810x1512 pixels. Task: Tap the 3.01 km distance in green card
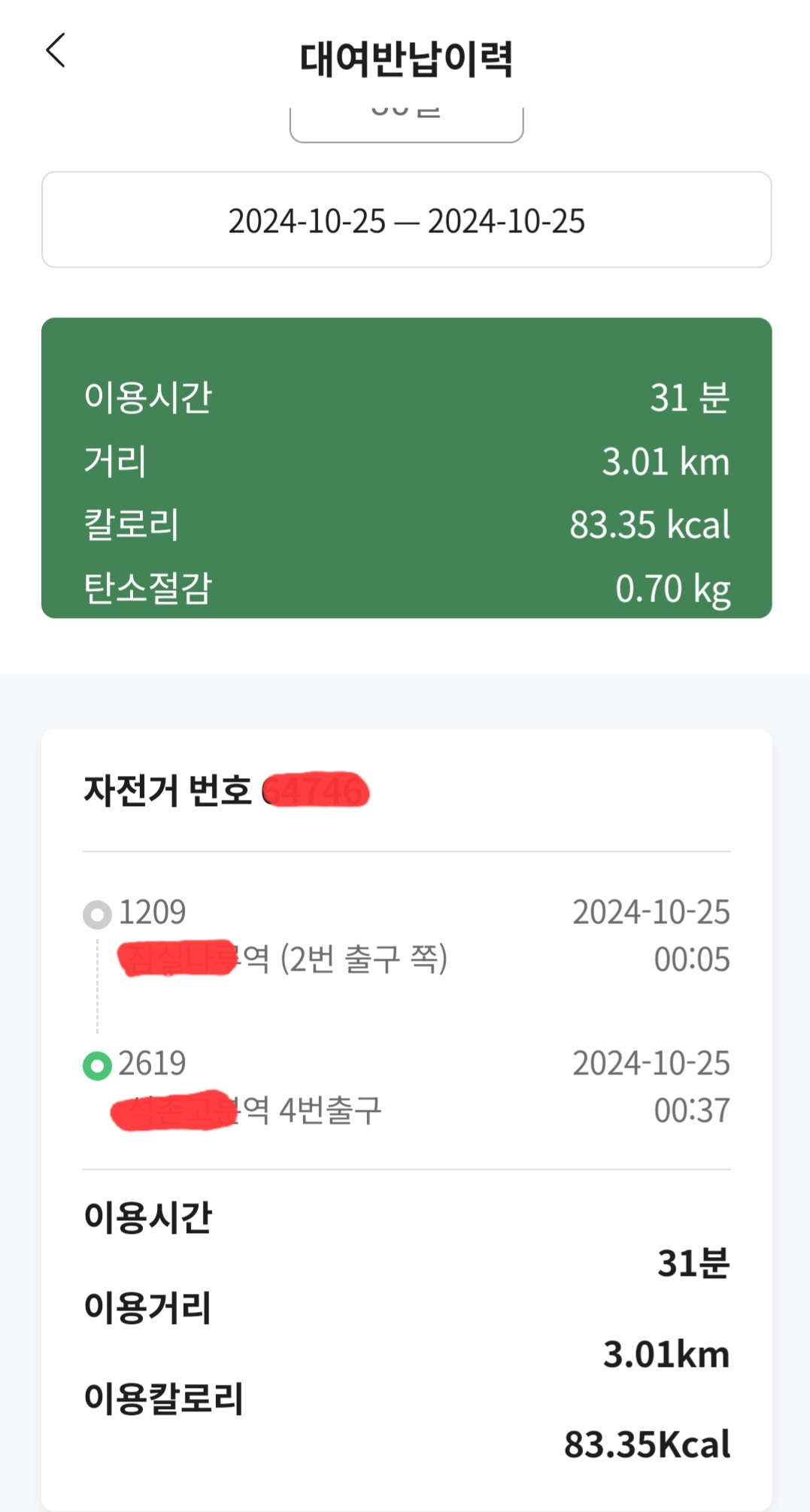click(665, 462)
